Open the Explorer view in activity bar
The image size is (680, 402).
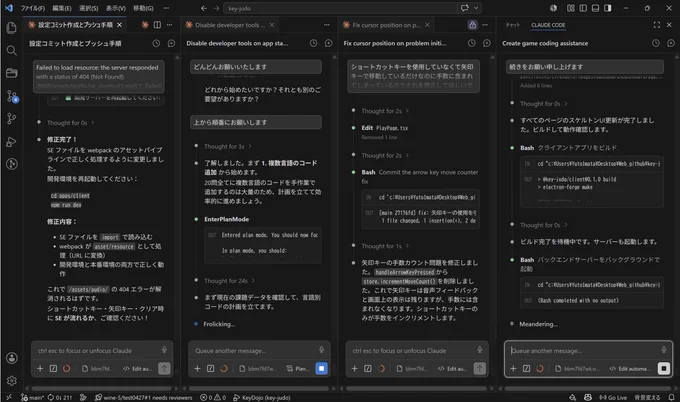click(12, 28)
